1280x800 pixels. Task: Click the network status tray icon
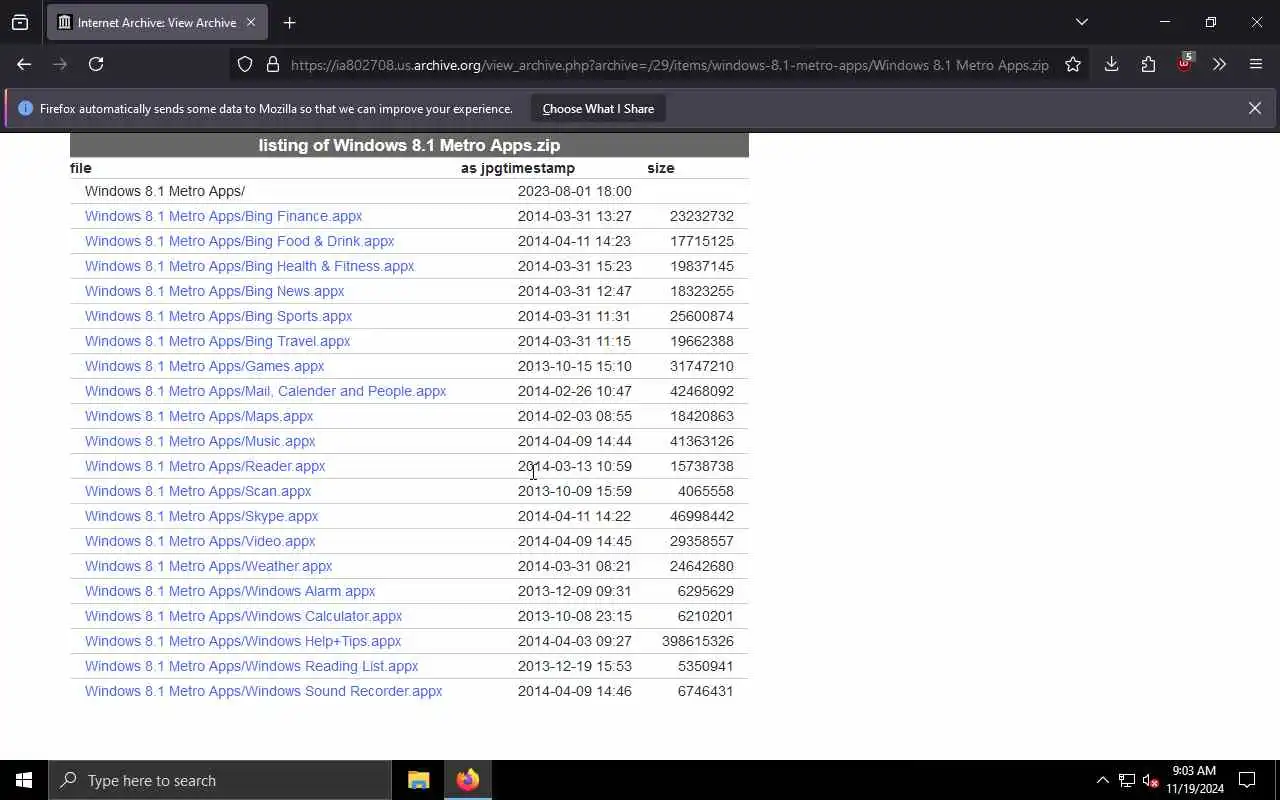click(1127, 780)
